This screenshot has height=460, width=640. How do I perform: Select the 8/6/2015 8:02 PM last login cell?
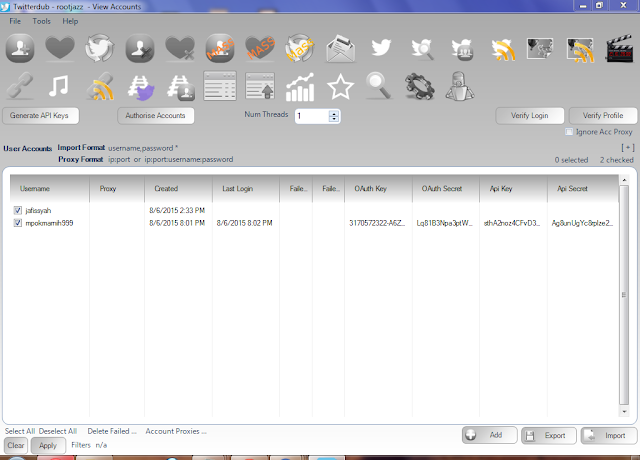point(244,223)
